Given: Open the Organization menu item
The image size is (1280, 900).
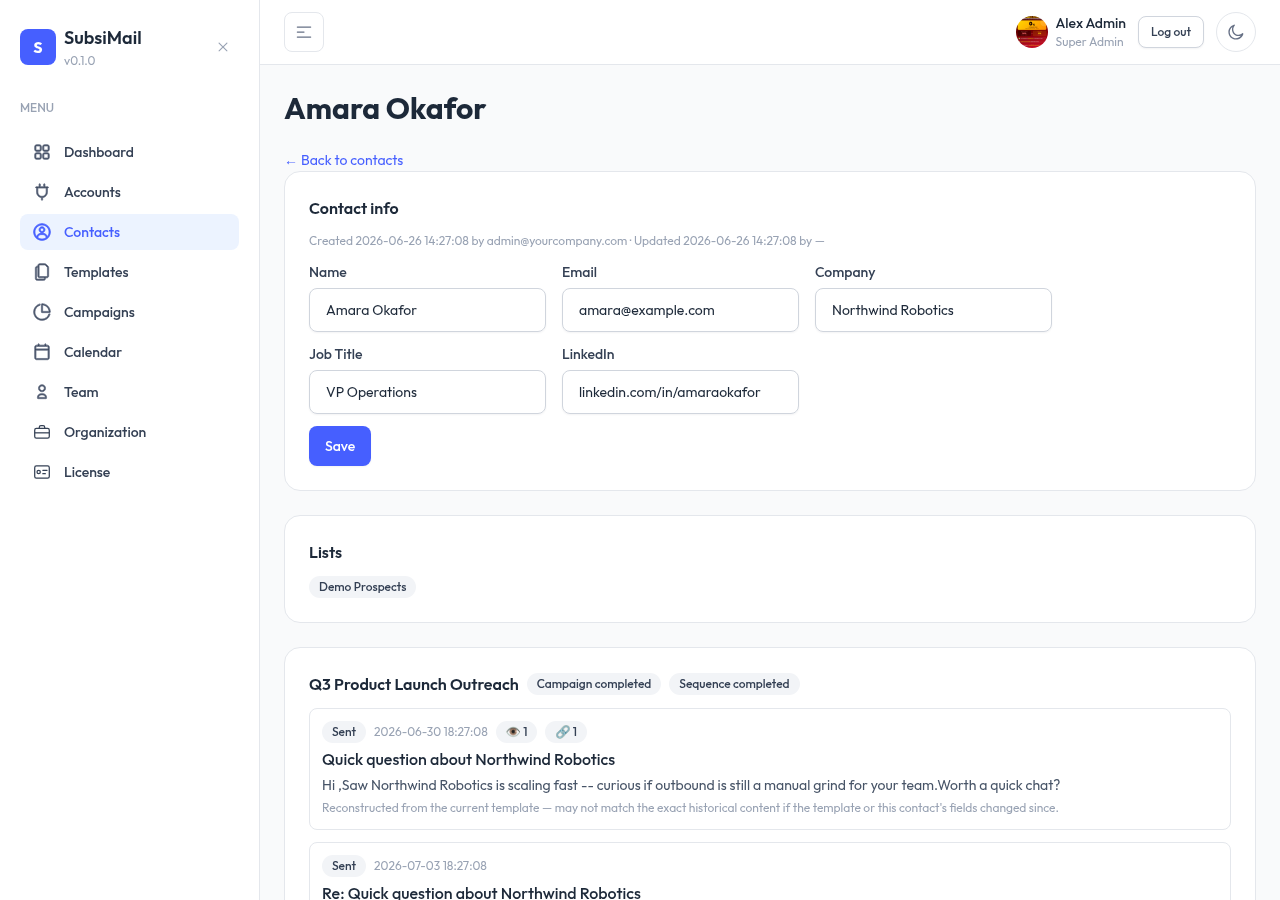Looking at the screenshot, I should tap(129, 432).
